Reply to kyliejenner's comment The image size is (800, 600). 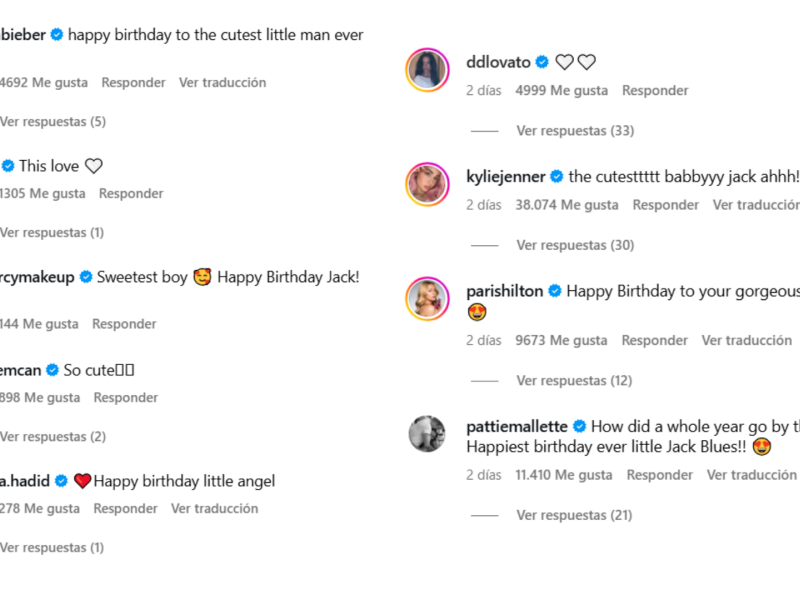[665, 205]
